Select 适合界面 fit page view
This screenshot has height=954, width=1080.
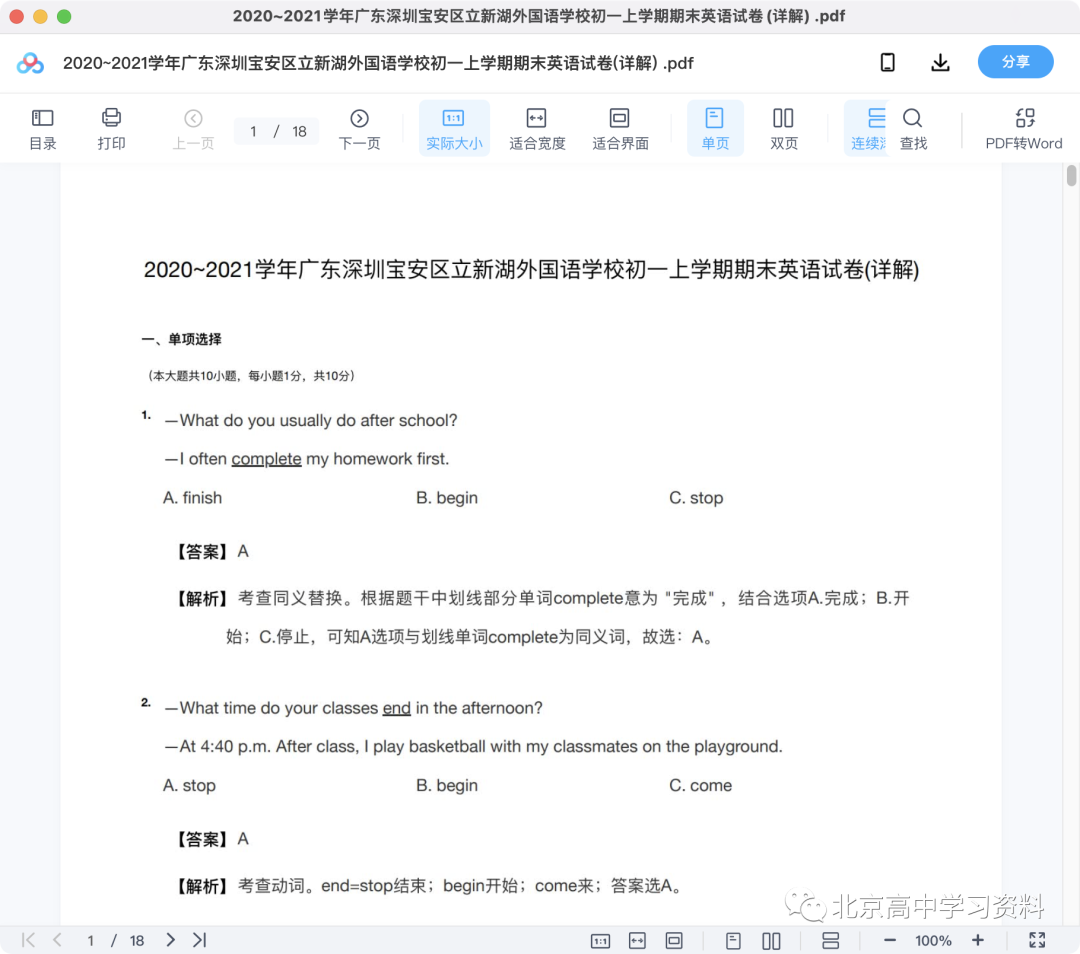pos(620,129)
